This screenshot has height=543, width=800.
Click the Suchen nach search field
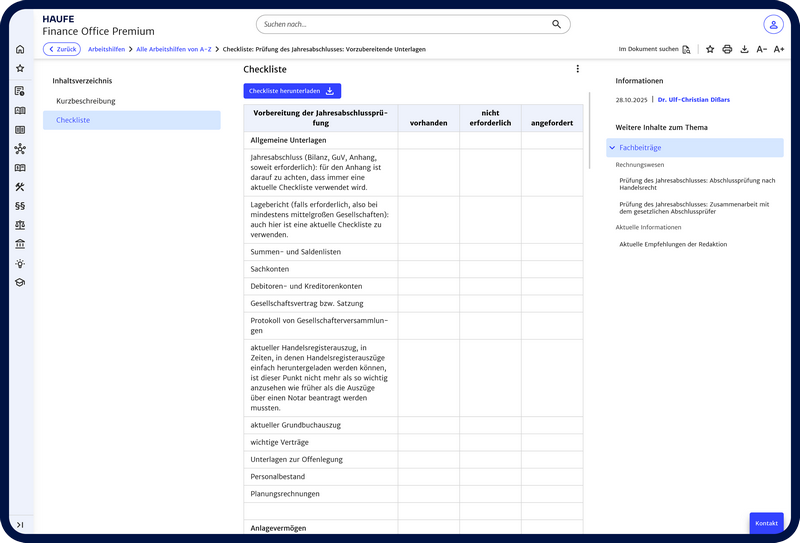[x=400, y=24]
